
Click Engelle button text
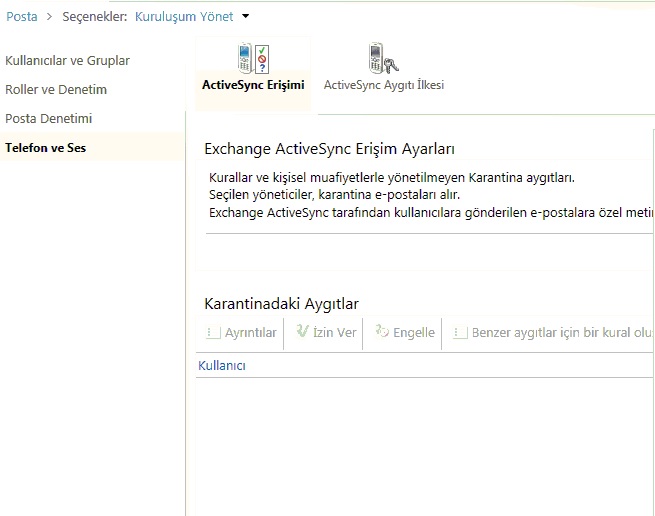click(x=414, y=333)
